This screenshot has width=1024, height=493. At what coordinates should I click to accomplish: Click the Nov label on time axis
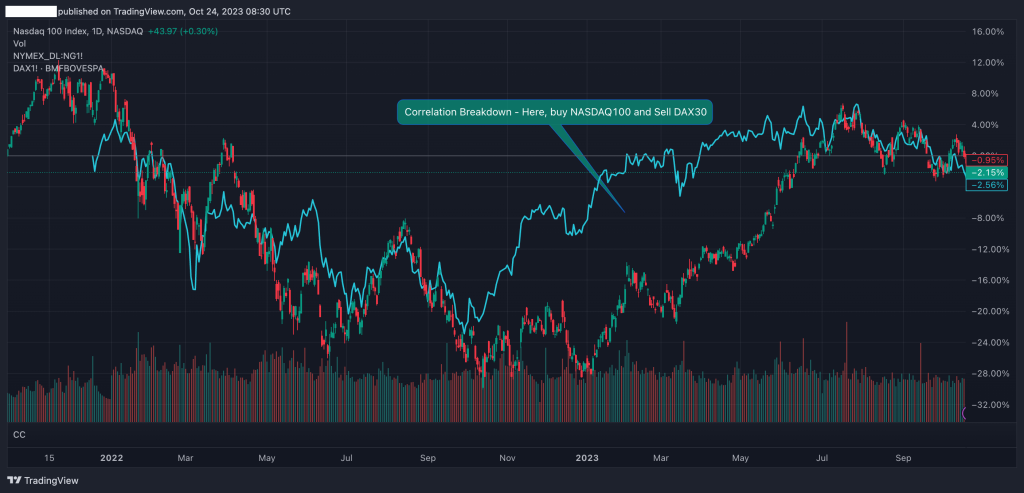click(x=507, y=458)
